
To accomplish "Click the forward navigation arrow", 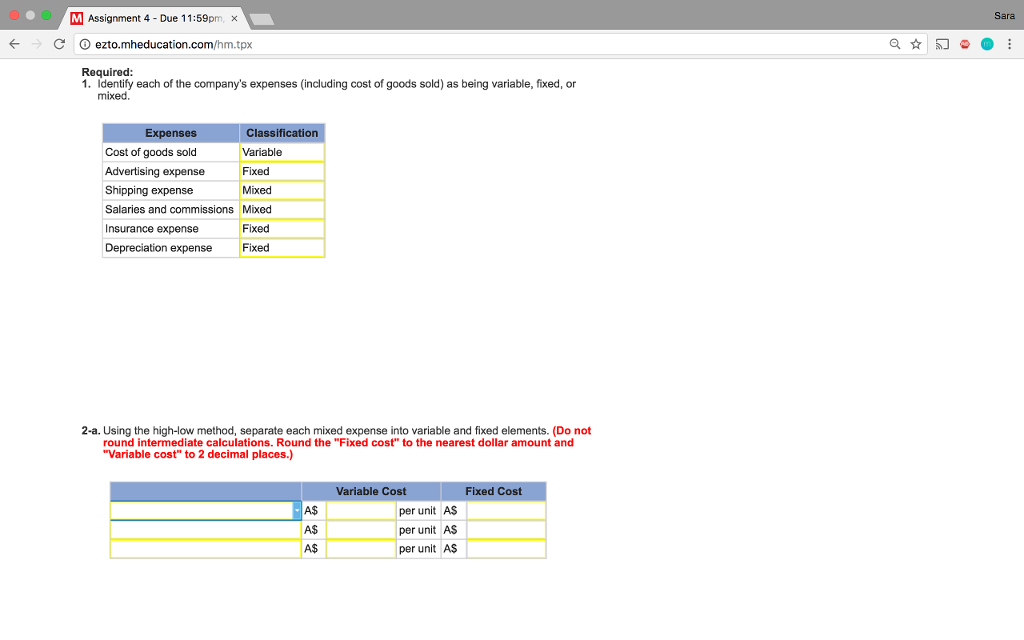I will [37, 44].
